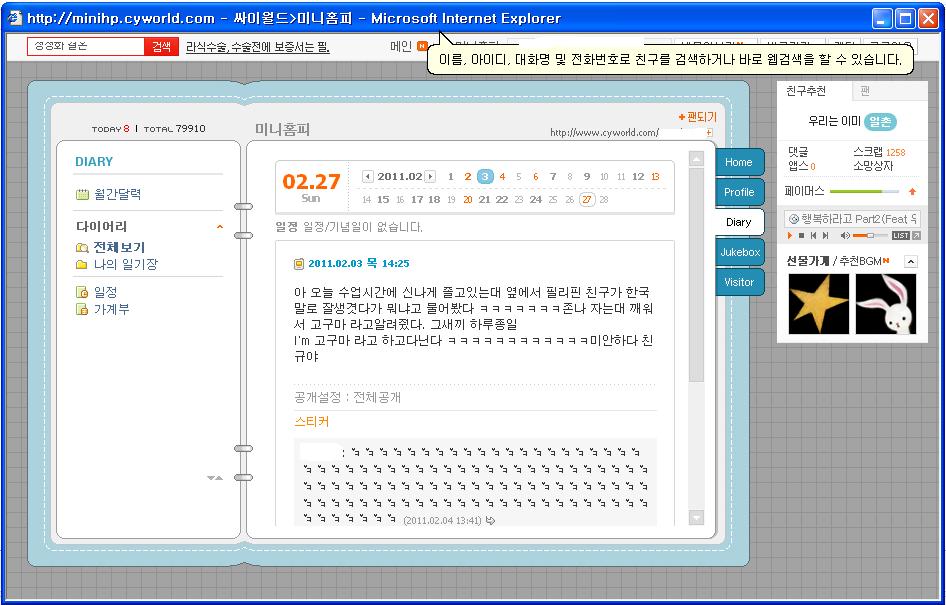Click the diary entry note icon beside 2011.02.03
This screenshot has width=946, height=605.
(x=299, y=264)
